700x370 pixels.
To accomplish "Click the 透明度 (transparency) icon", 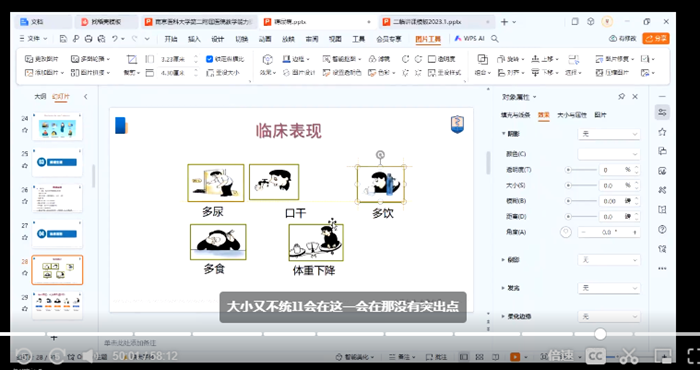I will point(432,59).
